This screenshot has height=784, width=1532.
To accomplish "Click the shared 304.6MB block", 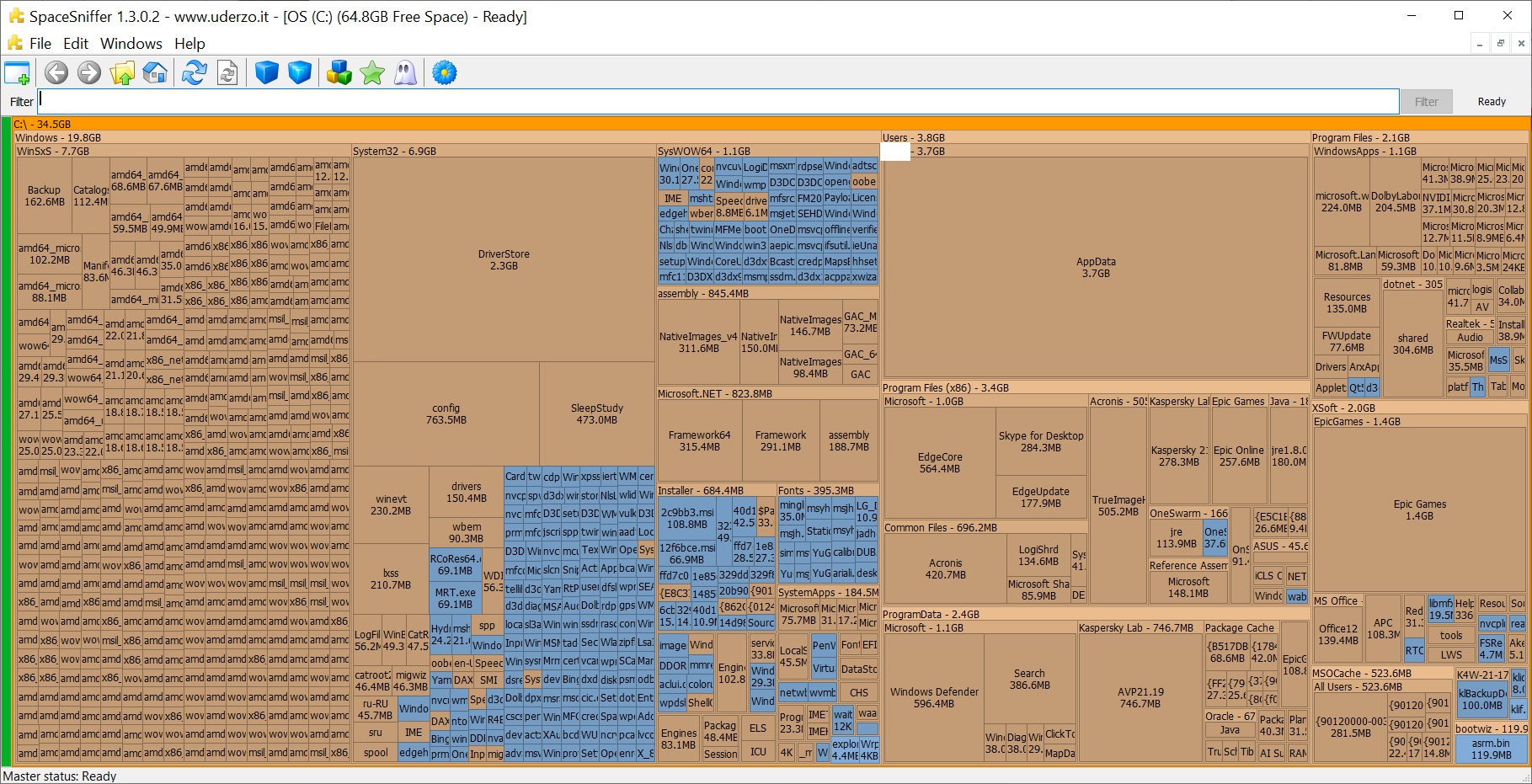I will [x=1413, y=344].
